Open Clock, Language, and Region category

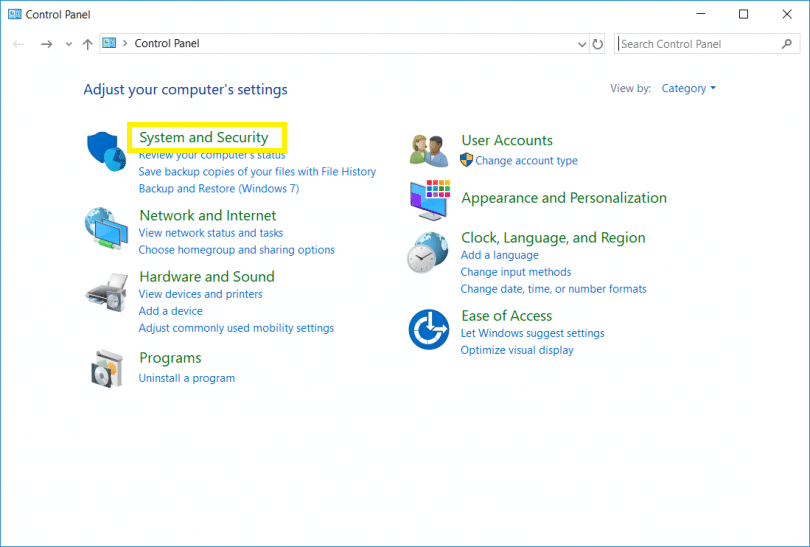click(x=553, y=238)
